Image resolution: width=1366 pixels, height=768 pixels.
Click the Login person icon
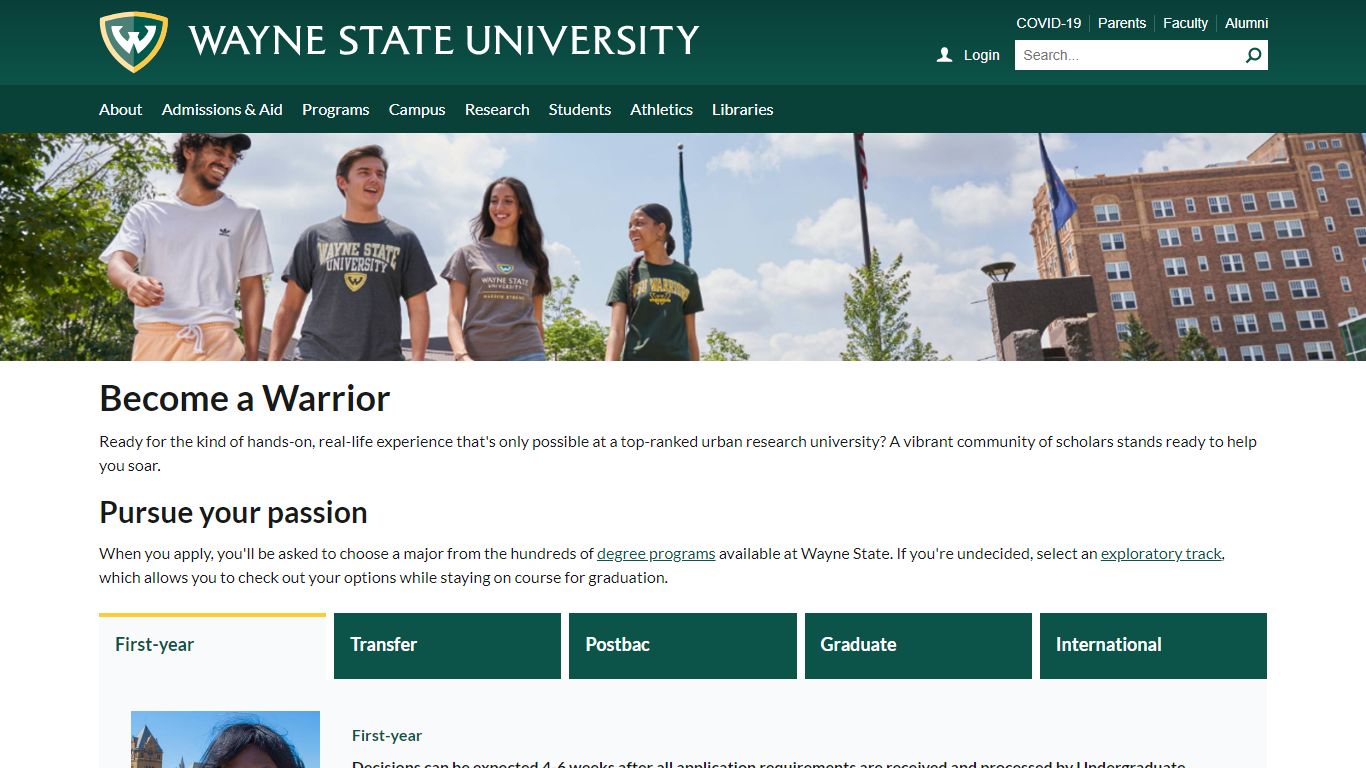point(944,55)
